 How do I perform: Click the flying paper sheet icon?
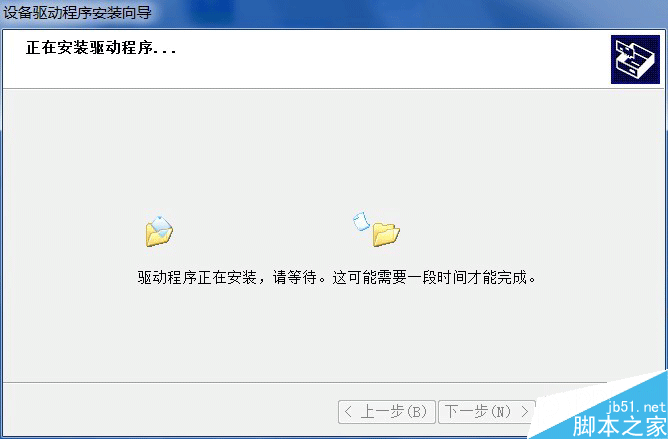361,221
